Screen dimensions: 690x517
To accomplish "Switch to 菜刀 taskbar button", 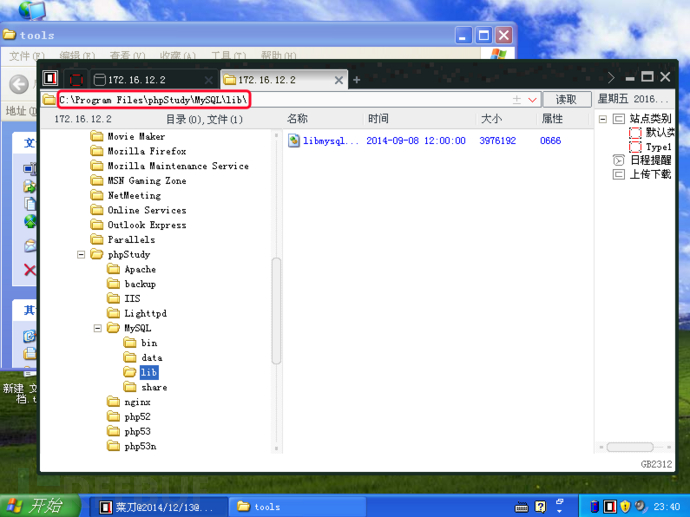I will click(x=159, y=507).
